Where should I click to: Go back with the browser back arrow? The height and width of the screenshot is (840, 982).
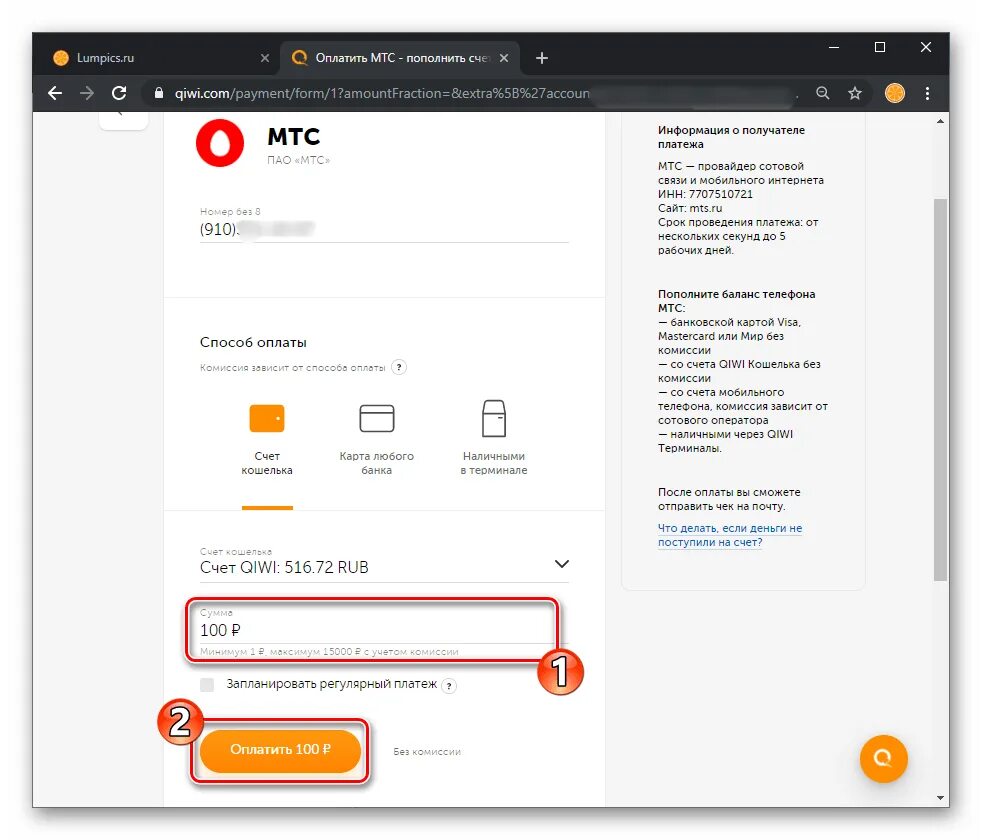(55, 93)
